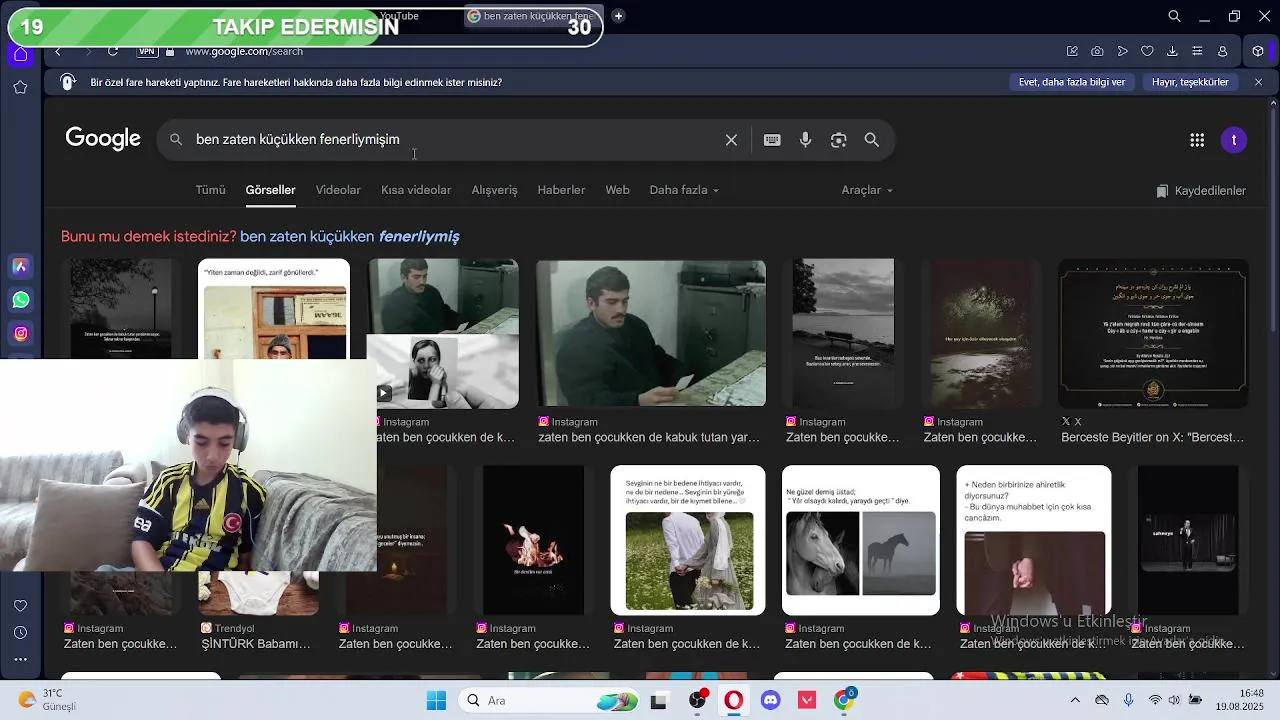
Task: Open downloads from browser toolbar
Action: (x=1172, y=51)
